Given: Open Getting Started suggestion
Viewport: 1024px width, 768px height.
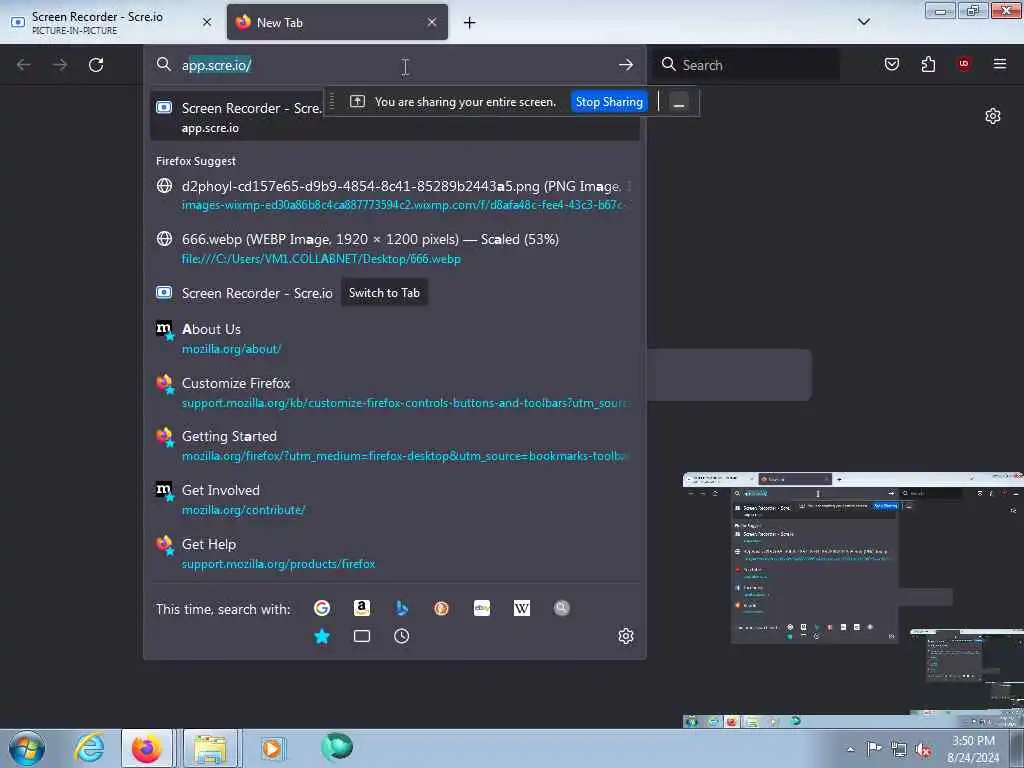Looking at the screenshot, I should (x=394, y=445).
